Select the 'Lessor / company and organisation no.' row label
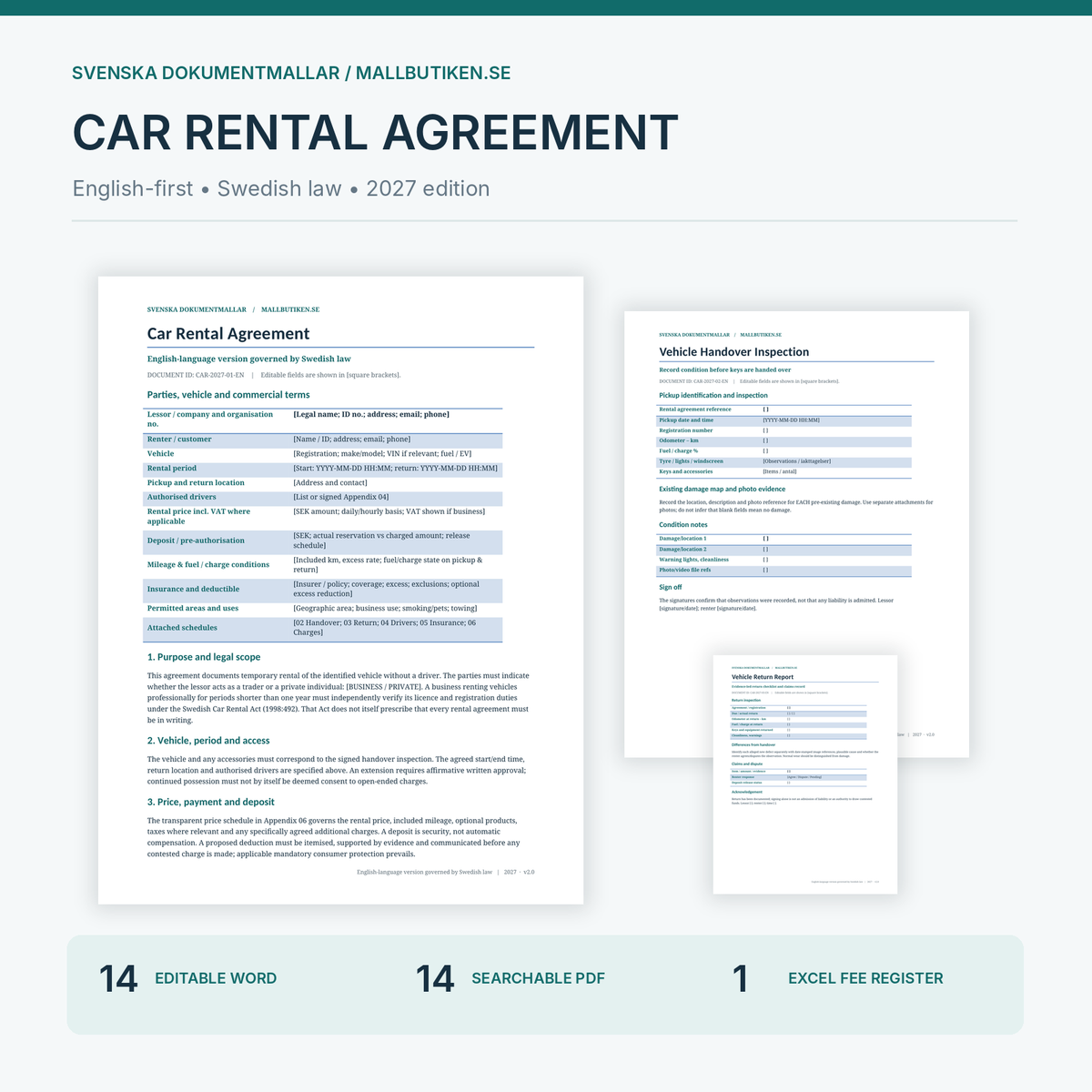Image resolution: width=1092 pixels, height=1092 pixels. [x=210, y=419]
